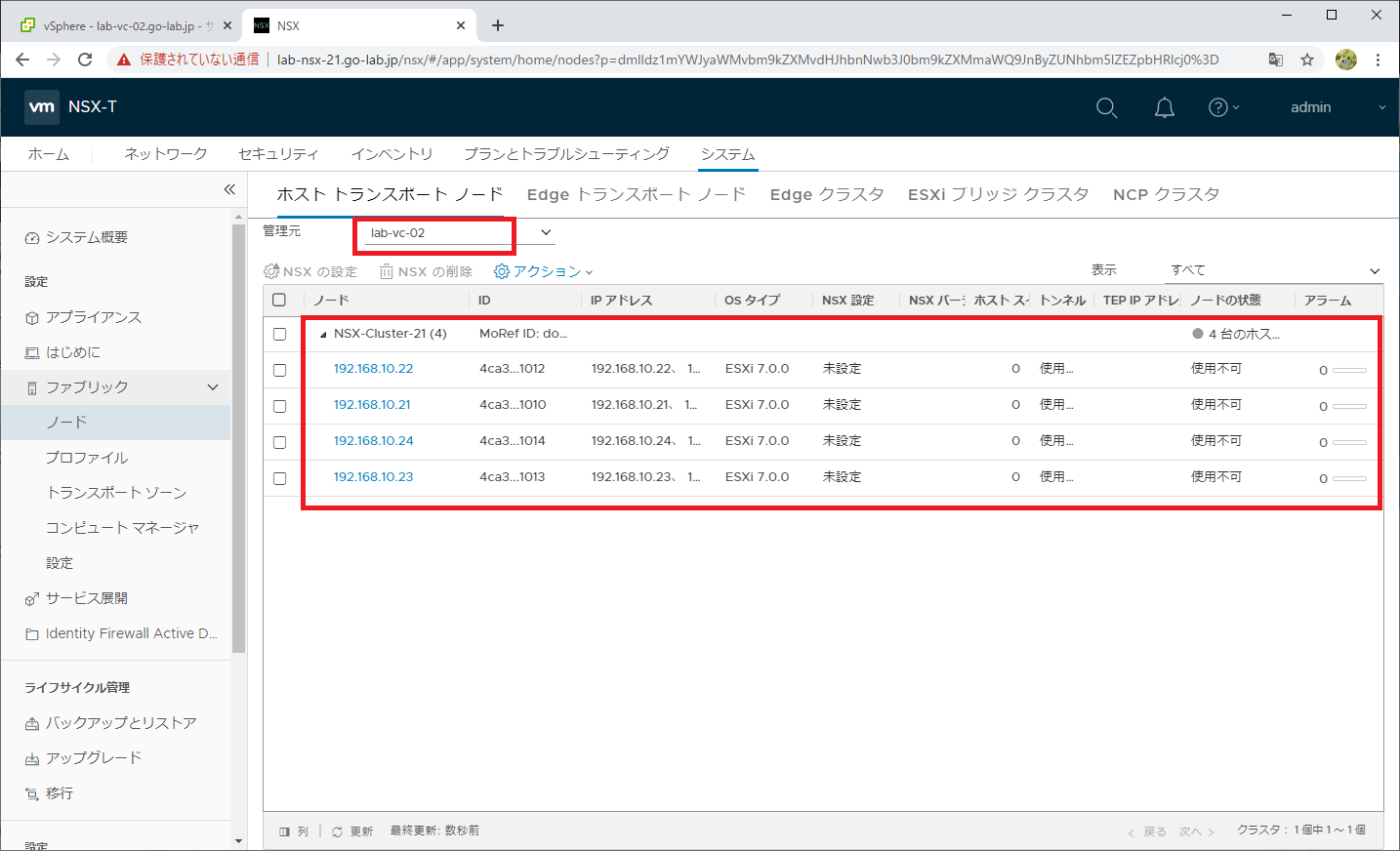Open the インベントリ top menu
The image size is (1400, 851).
(391, 154)
